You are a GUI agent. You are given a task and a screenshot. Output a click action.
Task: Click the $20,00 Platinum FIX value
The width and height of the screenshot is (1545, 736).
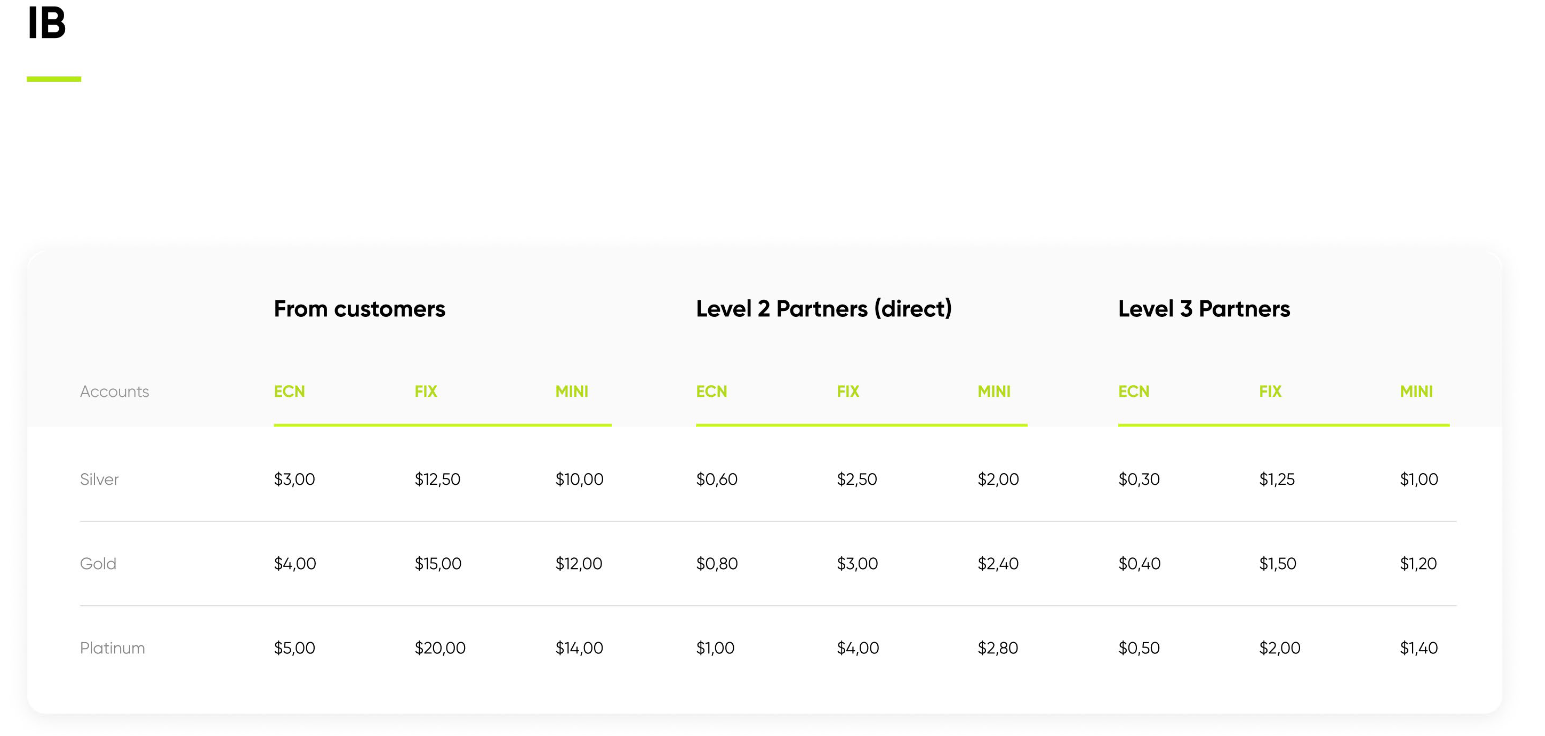[440, 648]
